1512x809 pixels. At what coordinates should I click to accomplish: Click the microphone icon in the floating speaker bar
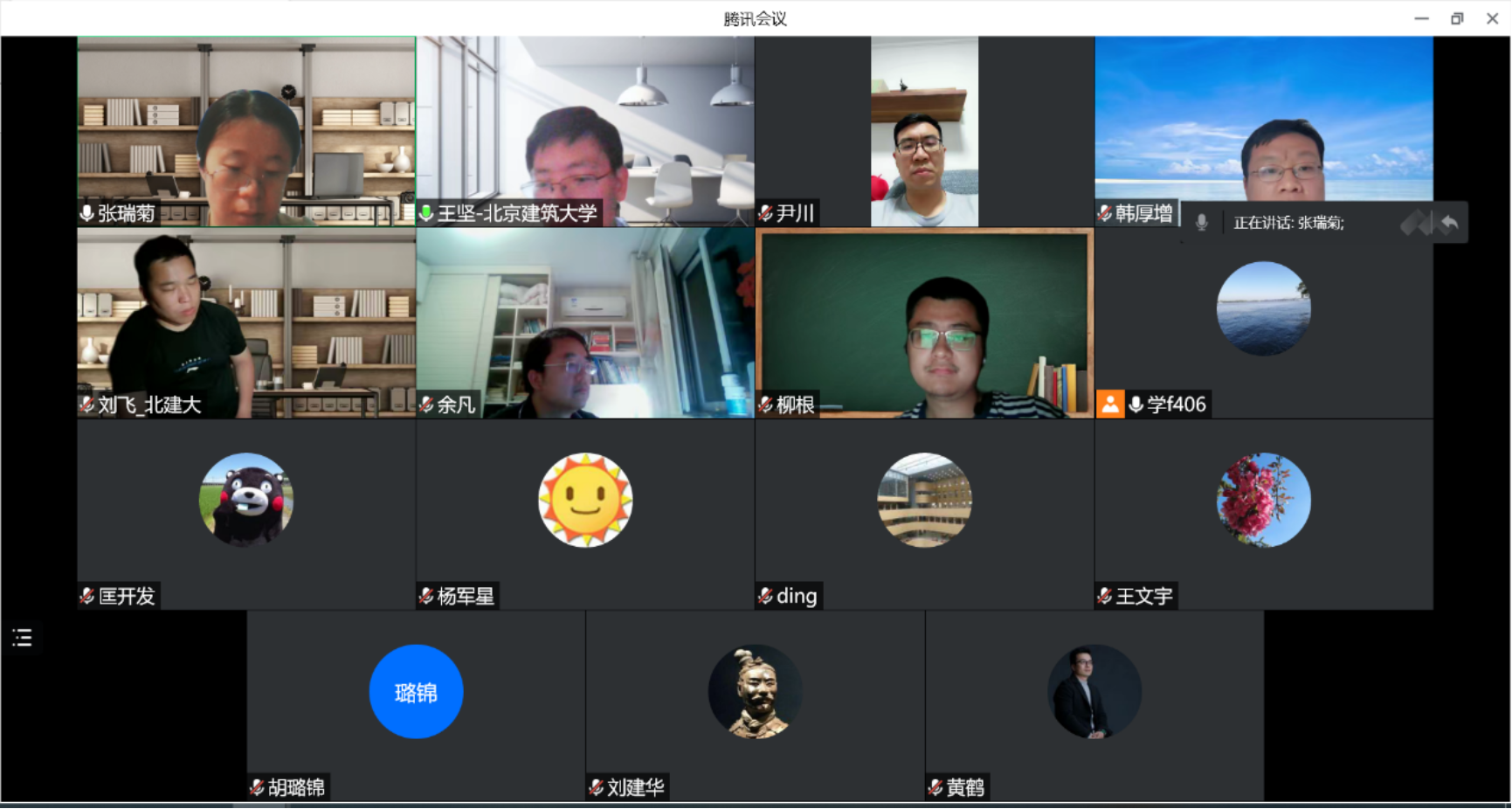(1202, 223)
